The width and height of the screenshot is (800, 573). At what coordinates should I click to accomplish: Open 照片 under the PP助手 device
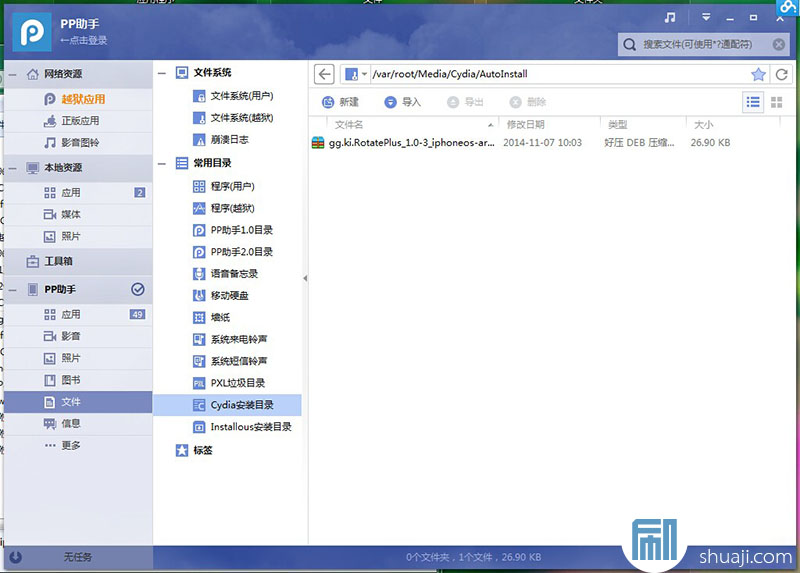point(70,358)
